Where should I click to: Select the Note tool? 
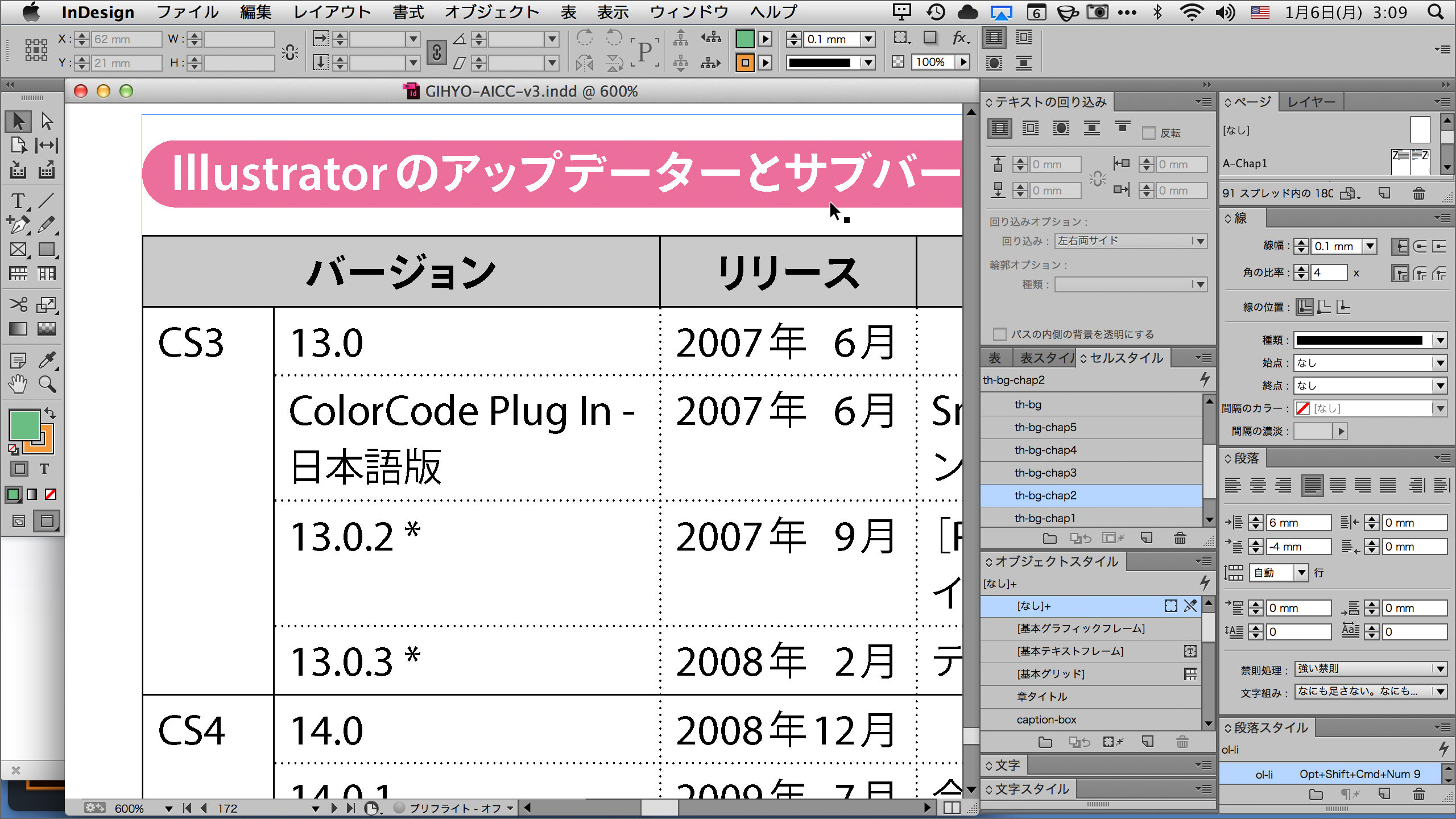pos(18,360)
